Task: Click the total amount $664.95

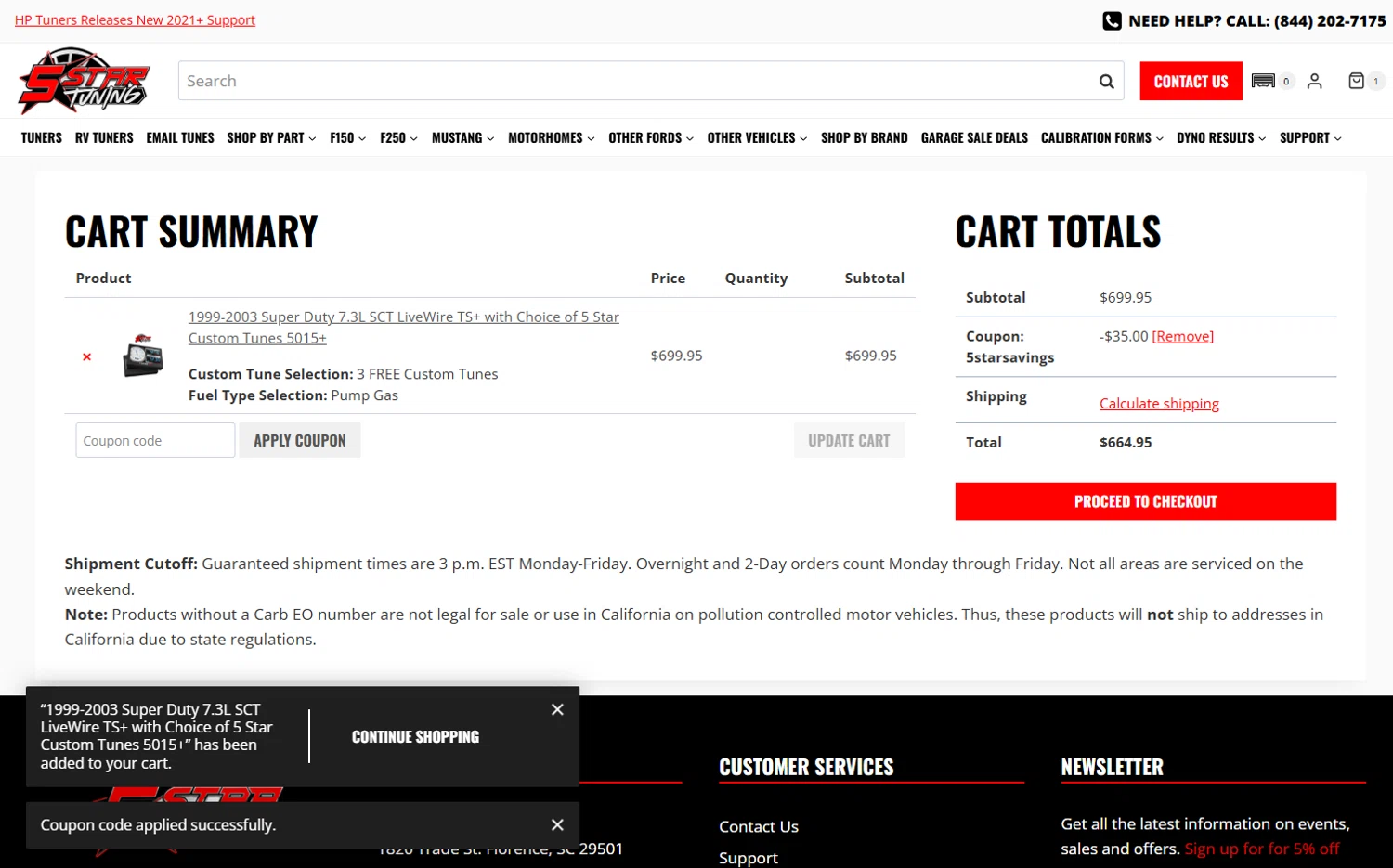Action: pos(1126,442)
